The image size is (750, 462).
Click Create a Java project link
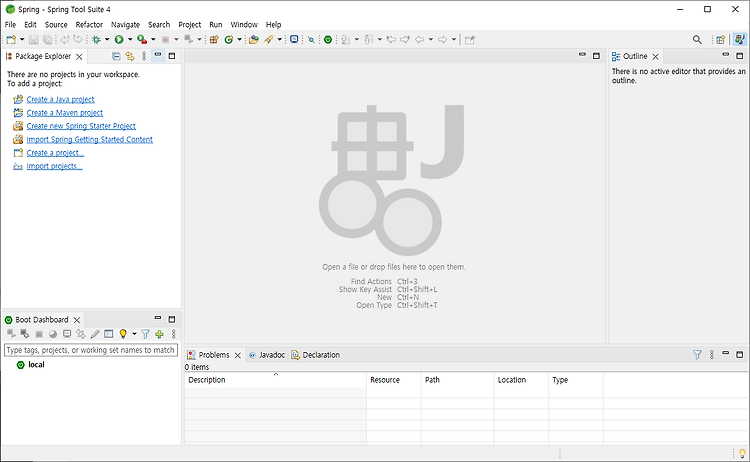(x=60, y=99)
